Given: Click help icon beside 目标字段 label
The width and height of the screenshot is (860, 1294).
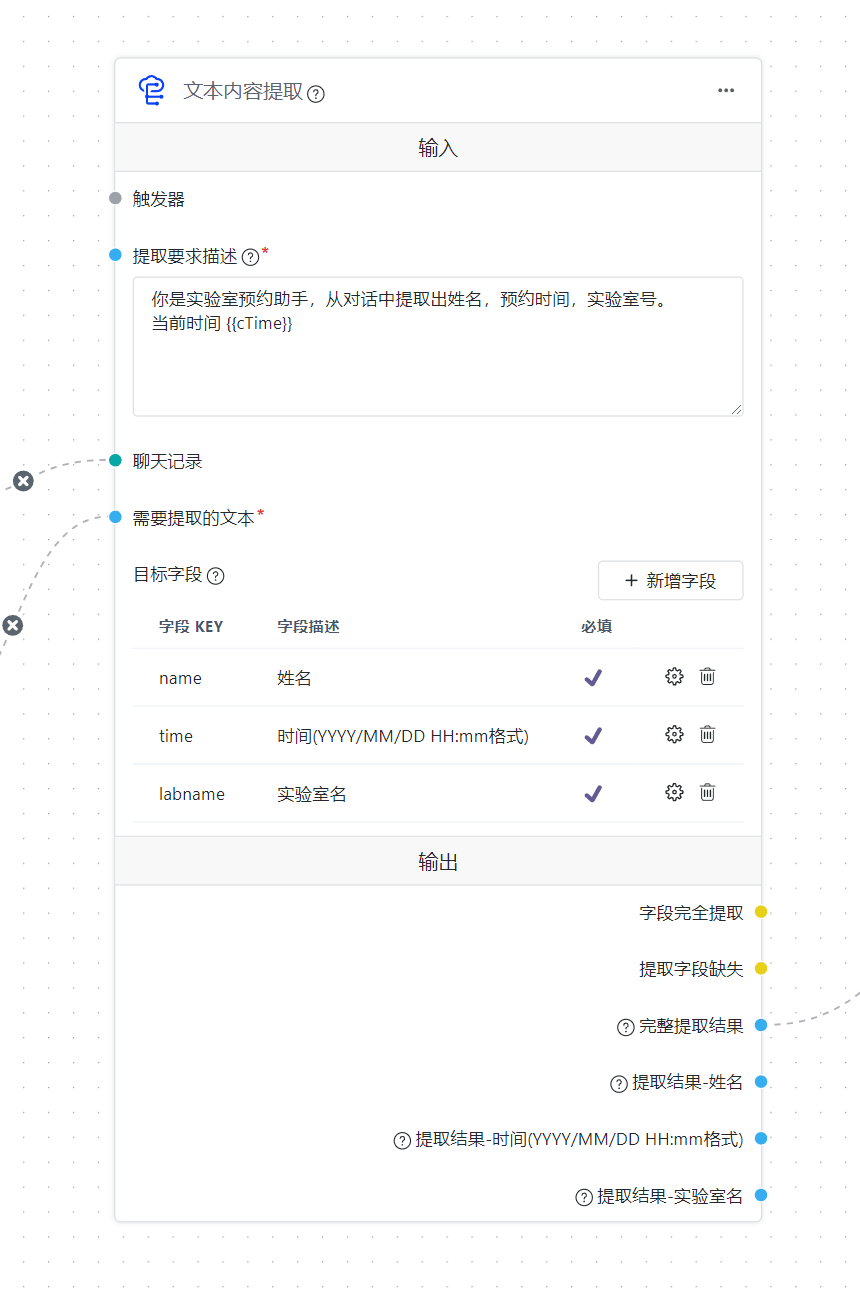Looking at the screenshot, I should click(x=216, y=576).
